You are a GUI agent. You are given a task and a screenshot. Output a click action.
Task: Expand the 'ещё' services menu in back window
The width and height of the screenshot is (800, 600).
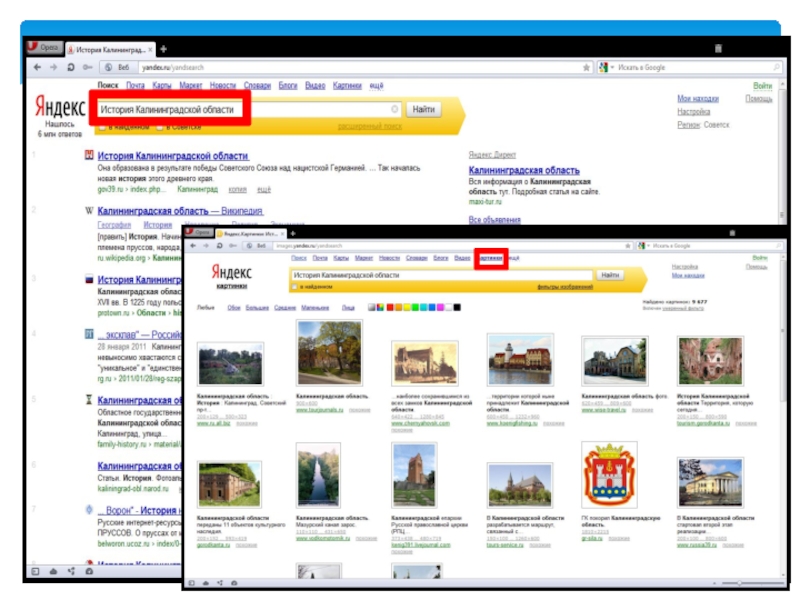tap(376, 86)
